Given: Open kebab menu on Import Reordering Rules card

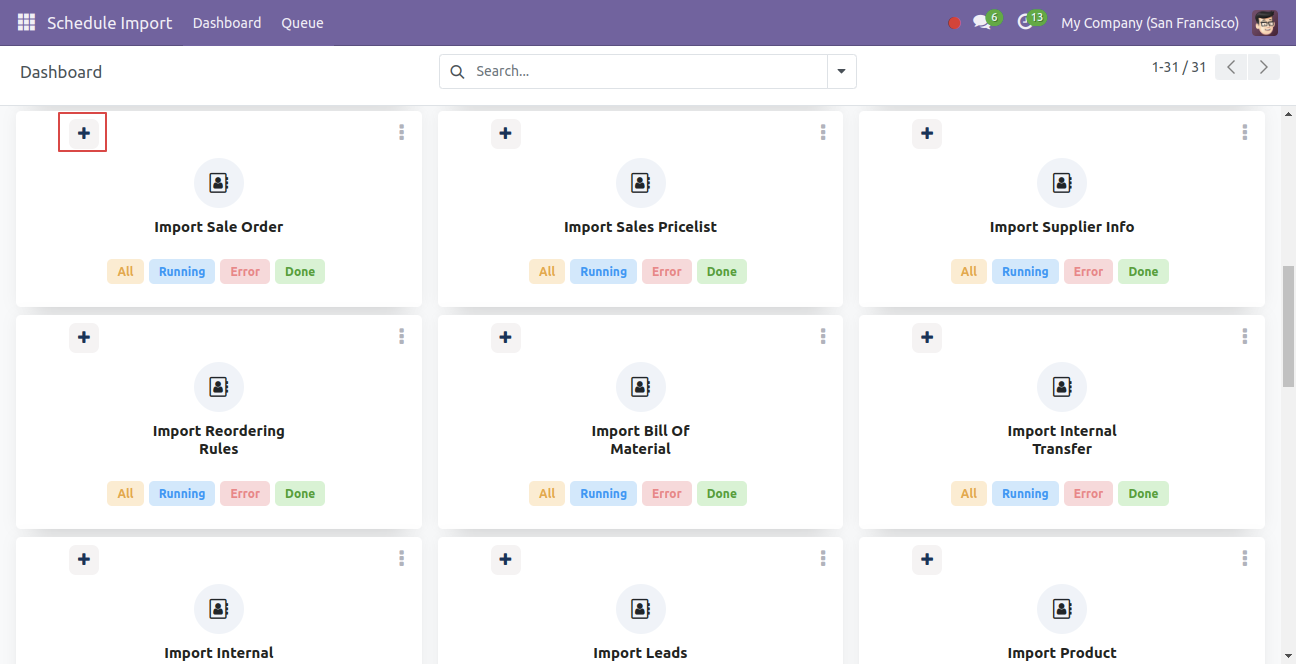Looking at the screenshot, I should point(401,336).
